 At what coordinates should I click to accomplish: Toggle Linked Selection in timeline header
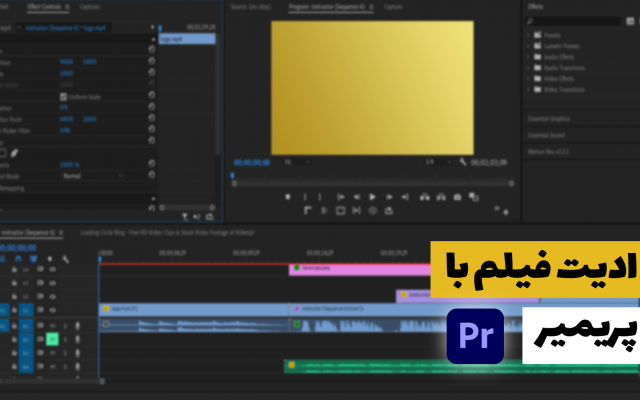(33, 259)
